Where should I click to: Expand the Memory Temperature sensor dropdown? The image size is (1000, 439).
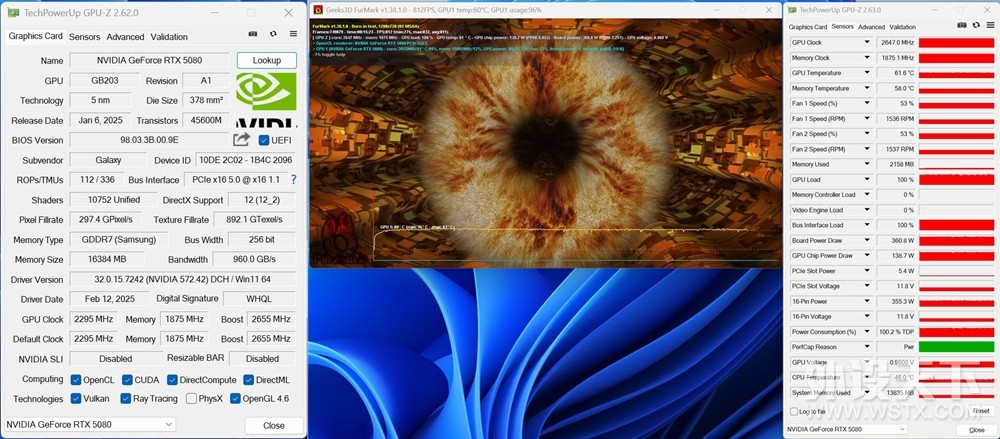click(867, 89)
